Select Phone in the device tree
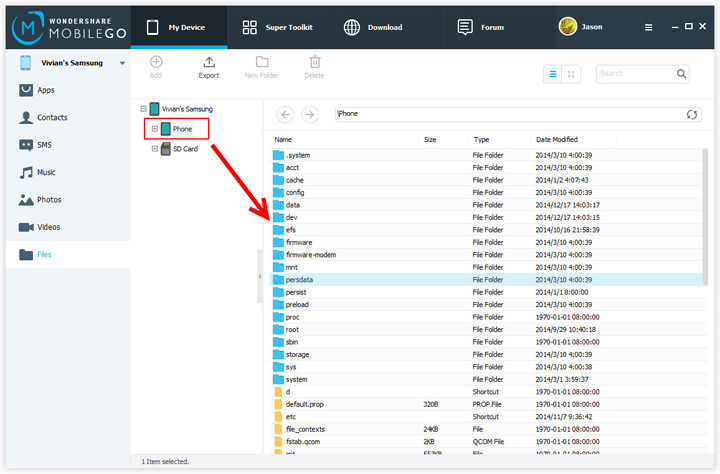Image resolution: width=720 pixels, height=474 pixels. click(x=182, y=129)
